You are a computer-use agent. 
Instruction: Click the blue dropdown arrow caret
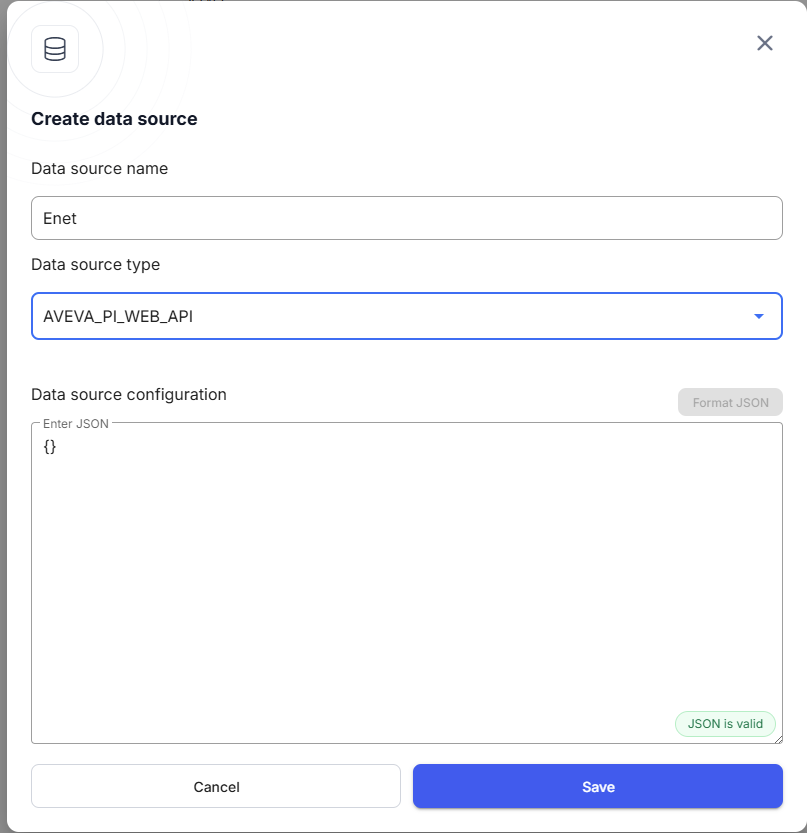[x=759, y=316]
